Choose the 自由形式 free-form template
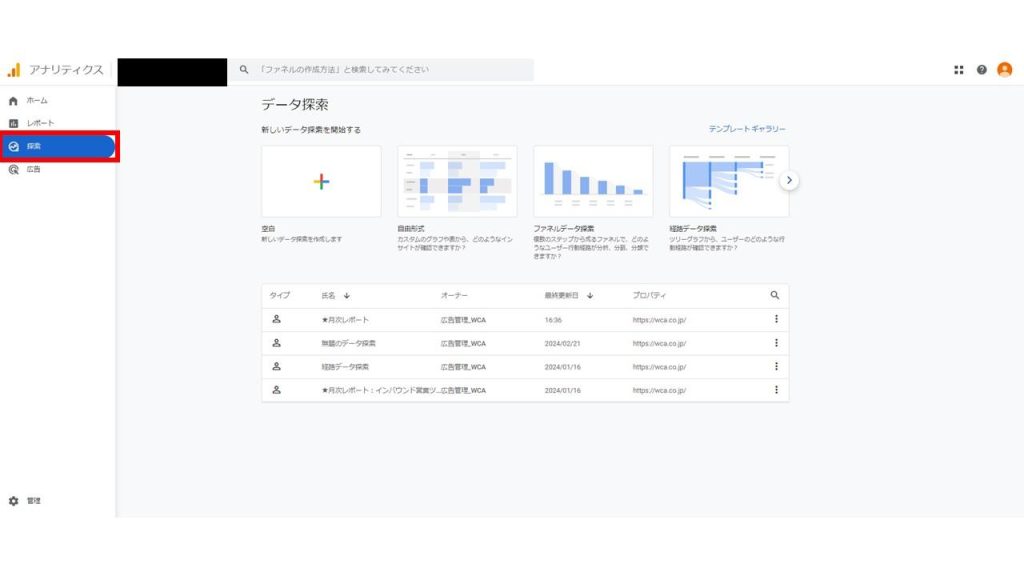Screen dimensions: 1024x576 (457, 182)
